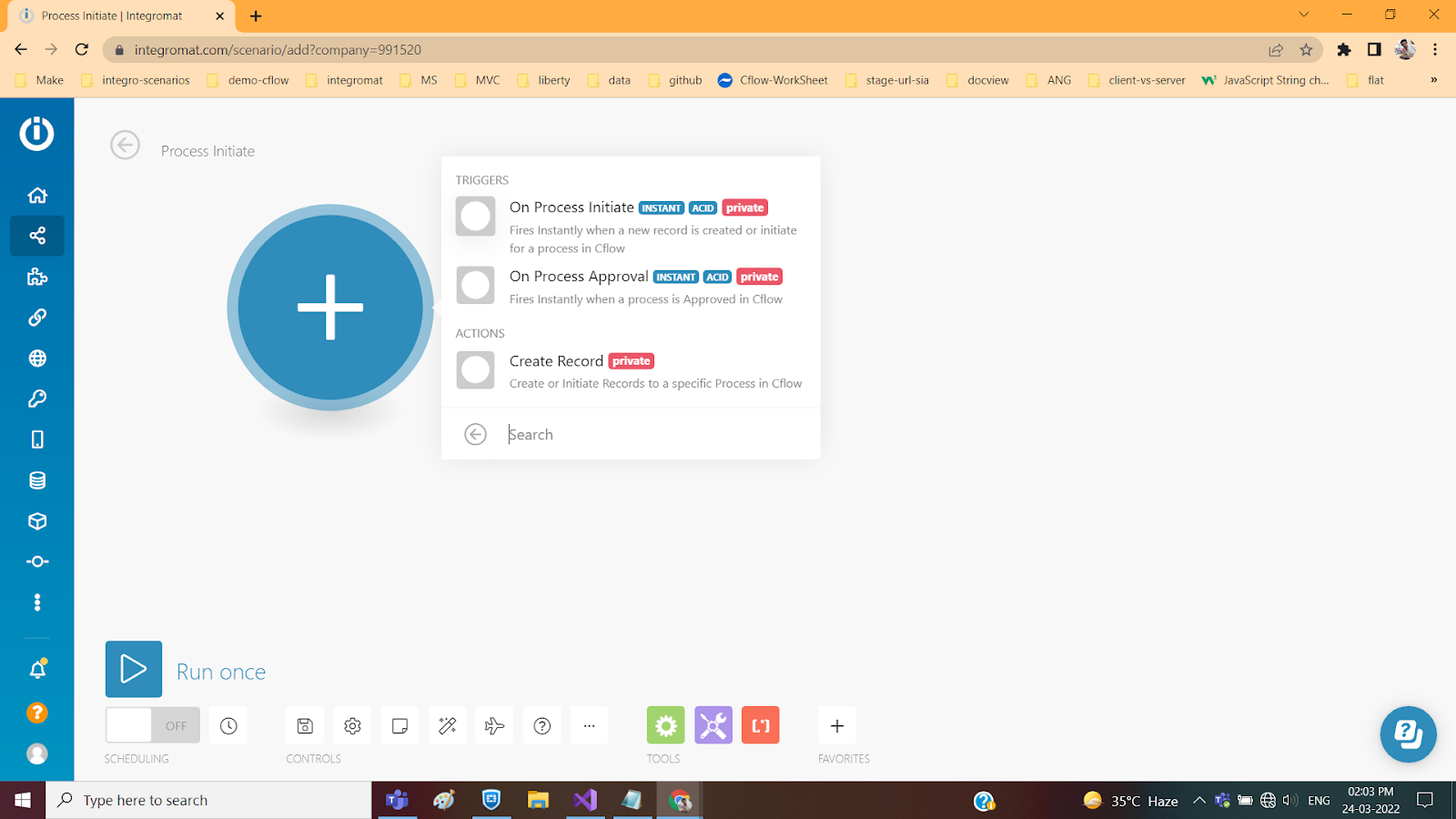Screen dimensions: 1456x819
Task: Show hidden system tray icons
Action: point(1199,800)
